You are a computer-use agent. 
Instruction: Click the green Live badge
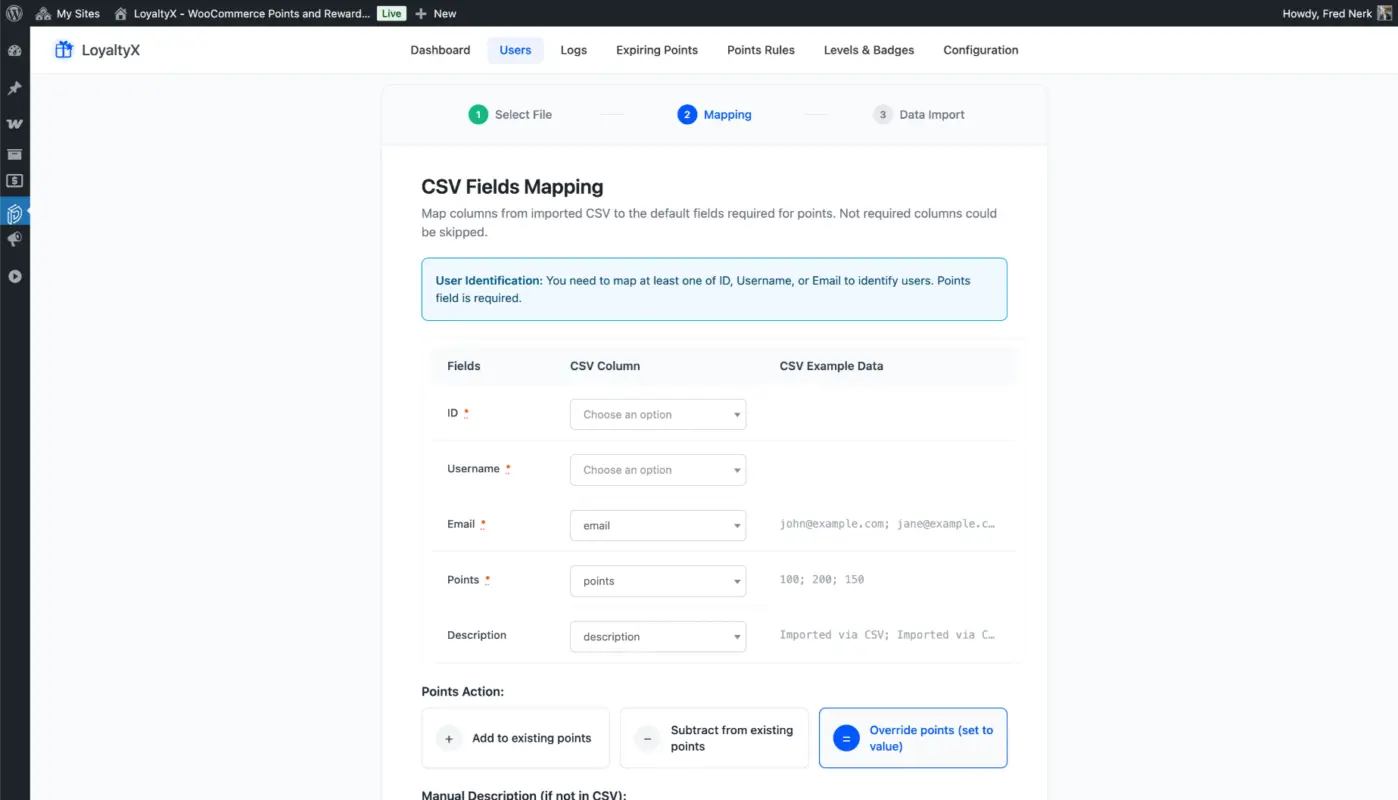click(391, 13)
